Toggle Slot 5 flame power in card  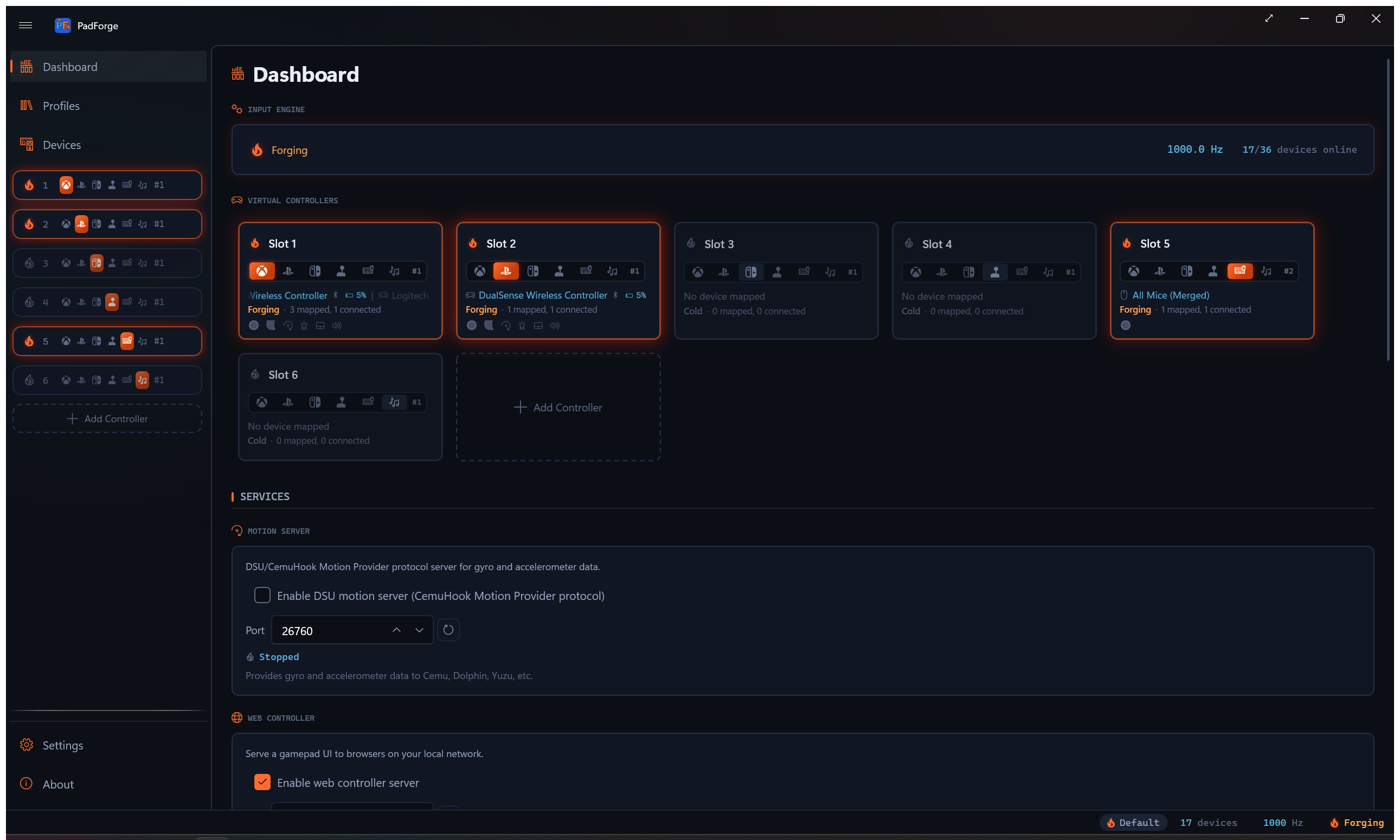coord(1128,243)
